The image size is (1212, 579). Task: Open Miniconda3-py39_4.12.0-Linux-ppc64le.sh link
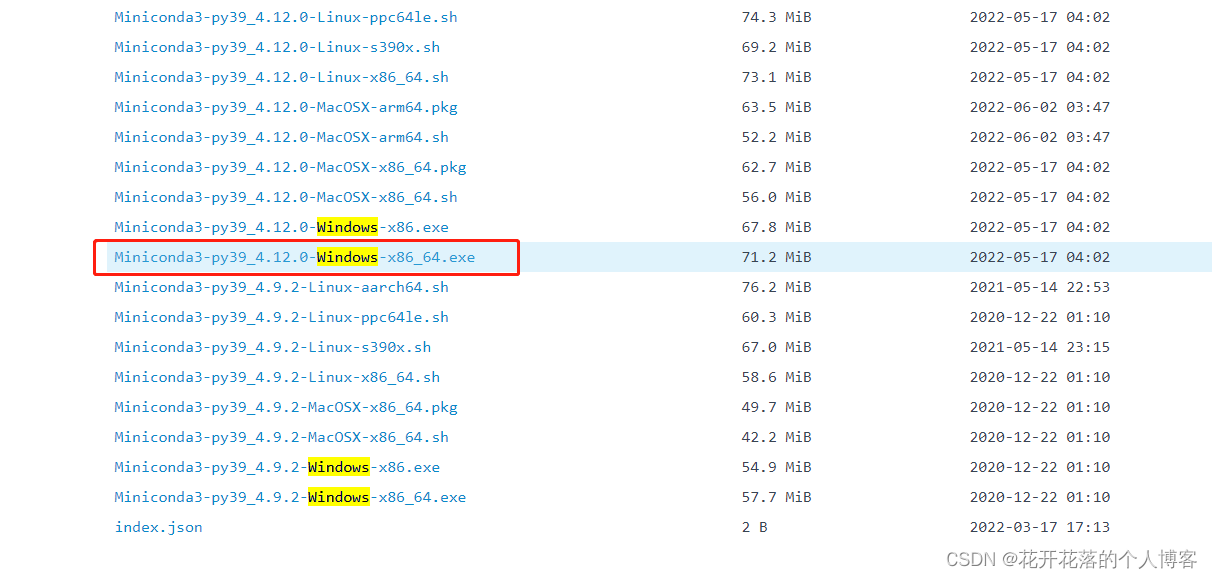coord(286,17)
